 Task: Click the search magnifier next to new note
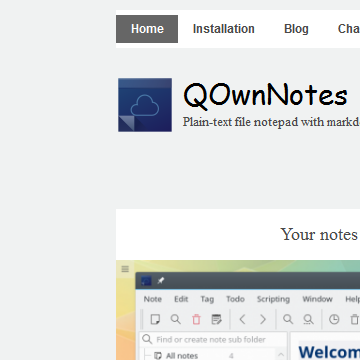[176, 319]
